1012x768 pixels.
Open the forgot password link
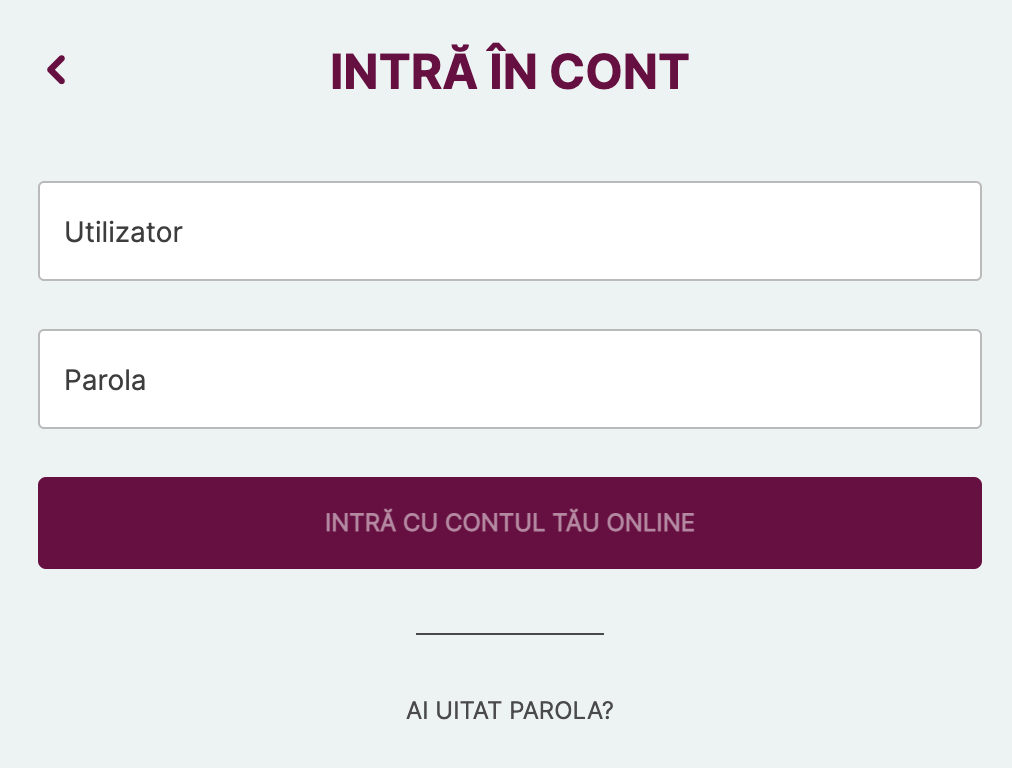click(509, 711)
